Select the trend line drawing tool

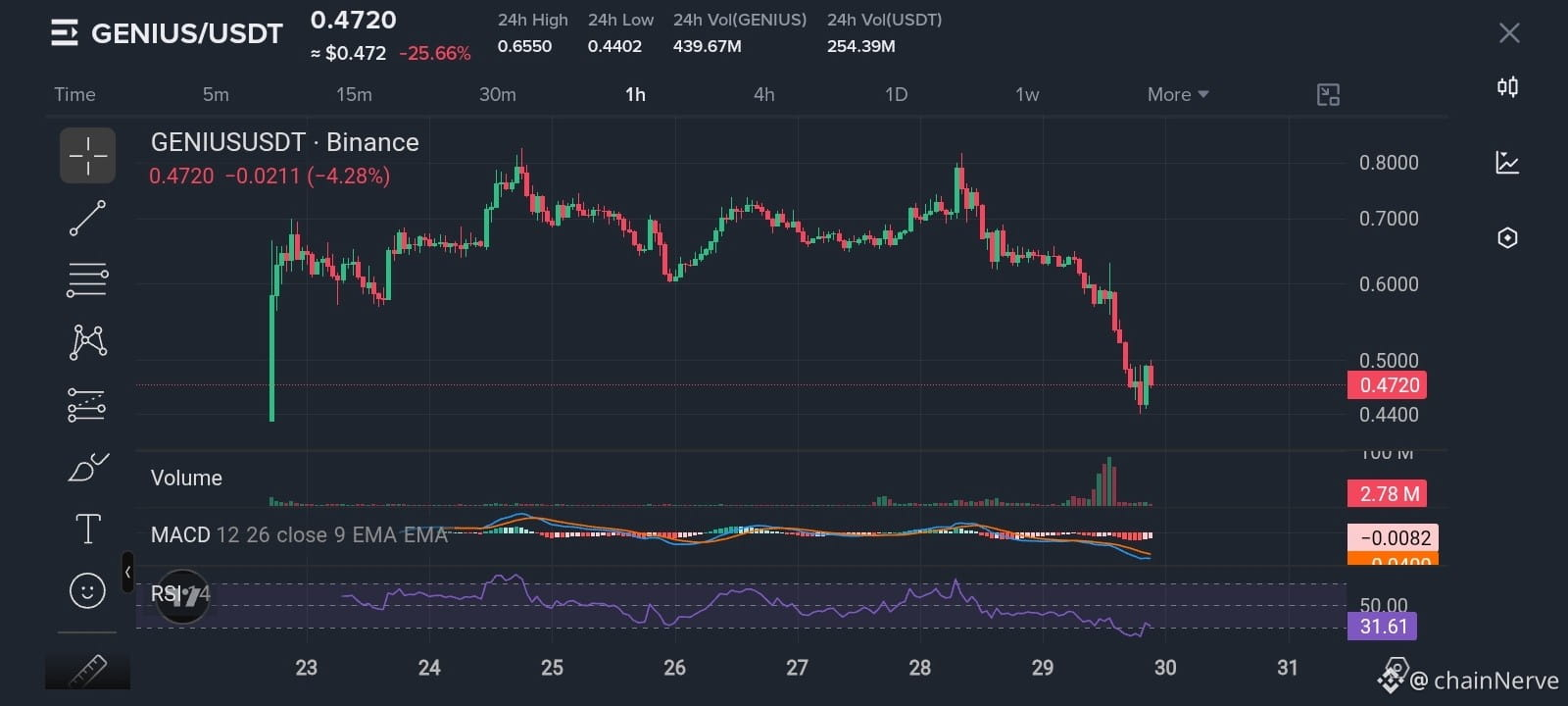[87, 218]
